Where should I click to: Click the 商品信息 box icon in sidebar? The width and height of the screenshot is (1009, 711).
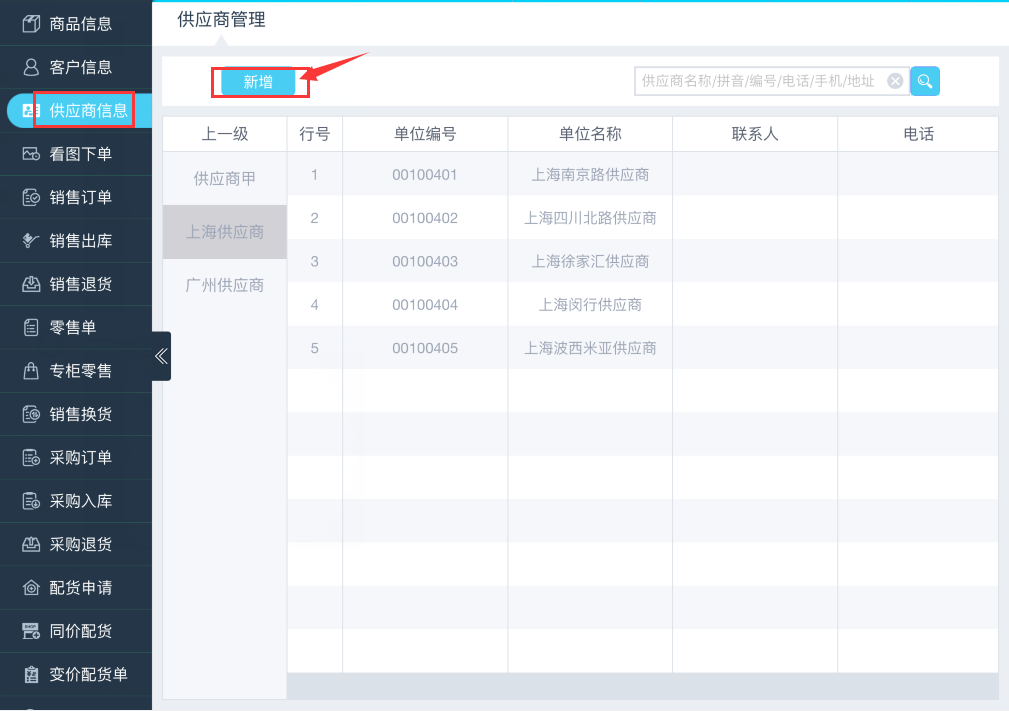pos(31,24)
